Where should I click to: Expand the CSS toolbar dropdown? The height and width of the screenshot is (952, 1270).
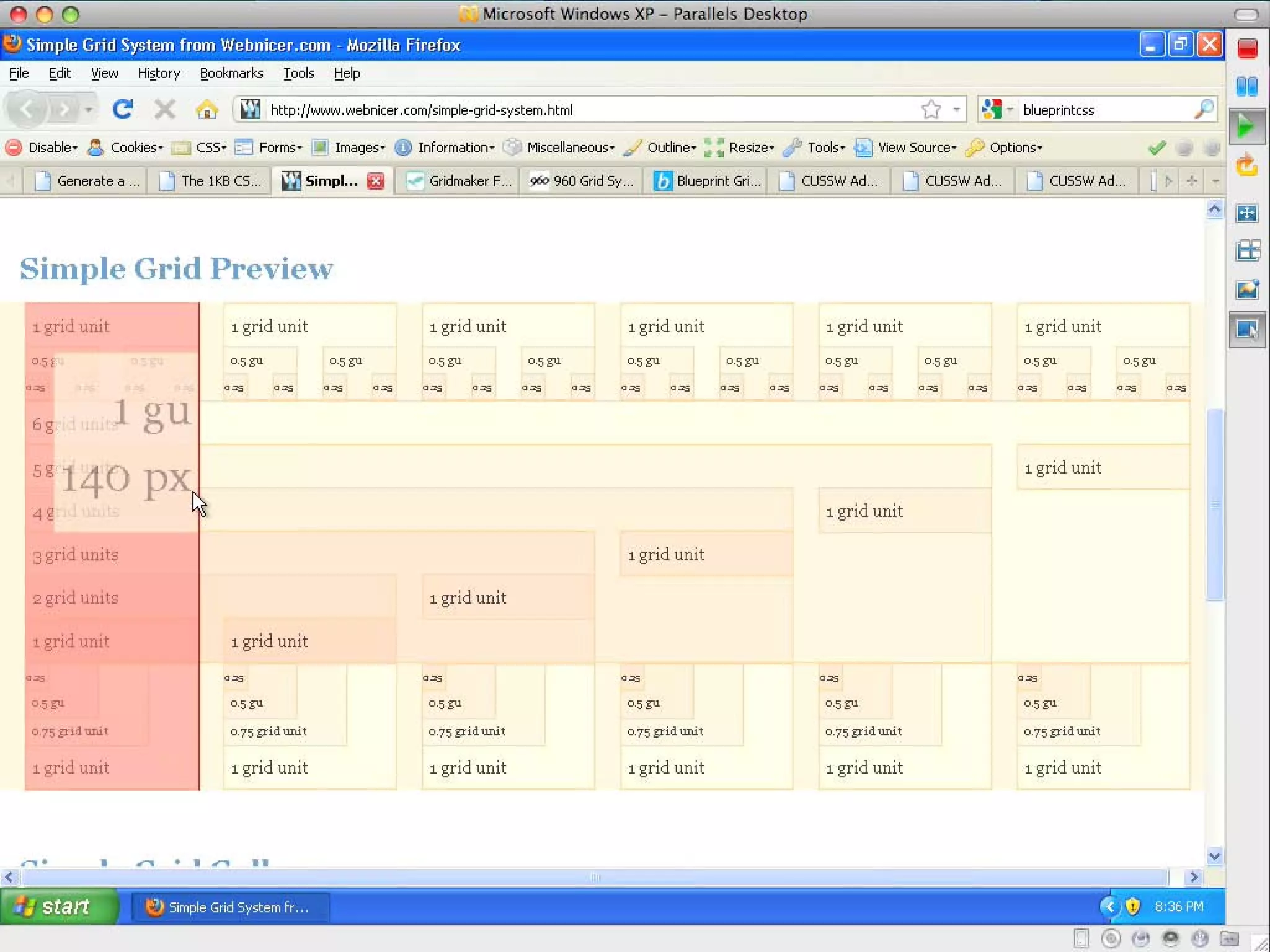(x=210, y=148)
